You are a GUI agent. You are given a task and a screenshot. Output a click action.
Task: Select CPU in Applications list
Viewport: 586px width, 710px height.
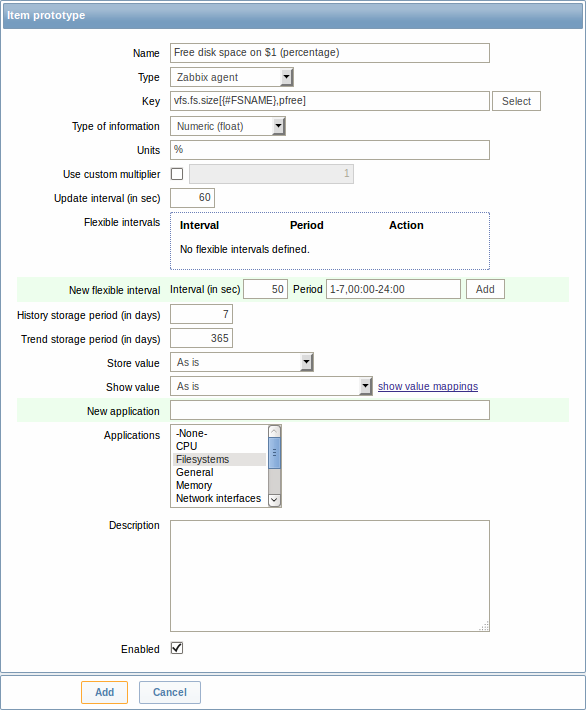219,446
